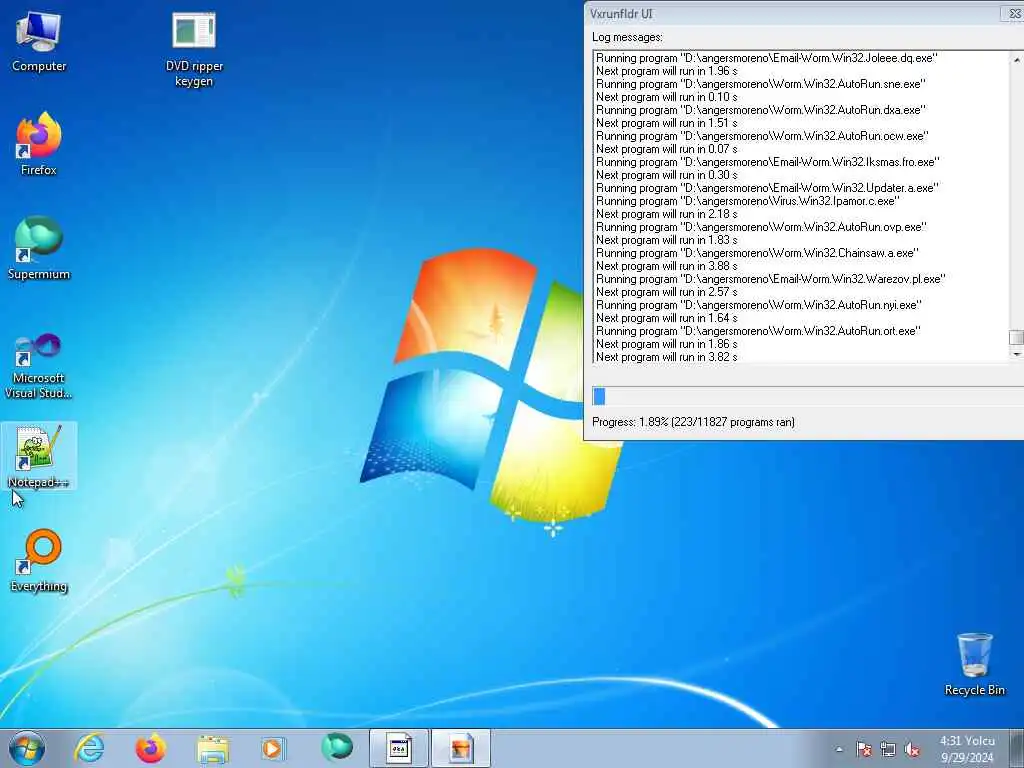
Task: Select the Microsoft Visual Studio desktop shortcut
Action: pyautogui.click(x=39, y=366)
